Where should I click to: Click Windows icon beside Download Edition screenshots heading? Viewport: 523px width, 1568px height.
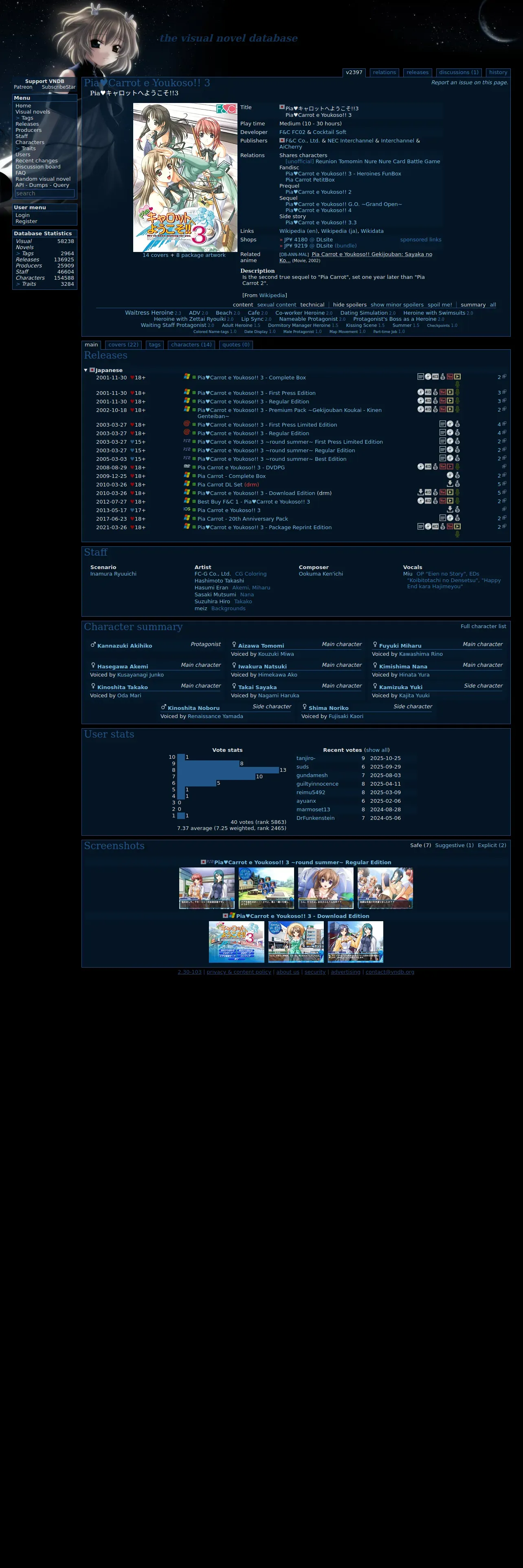point(232,915)
